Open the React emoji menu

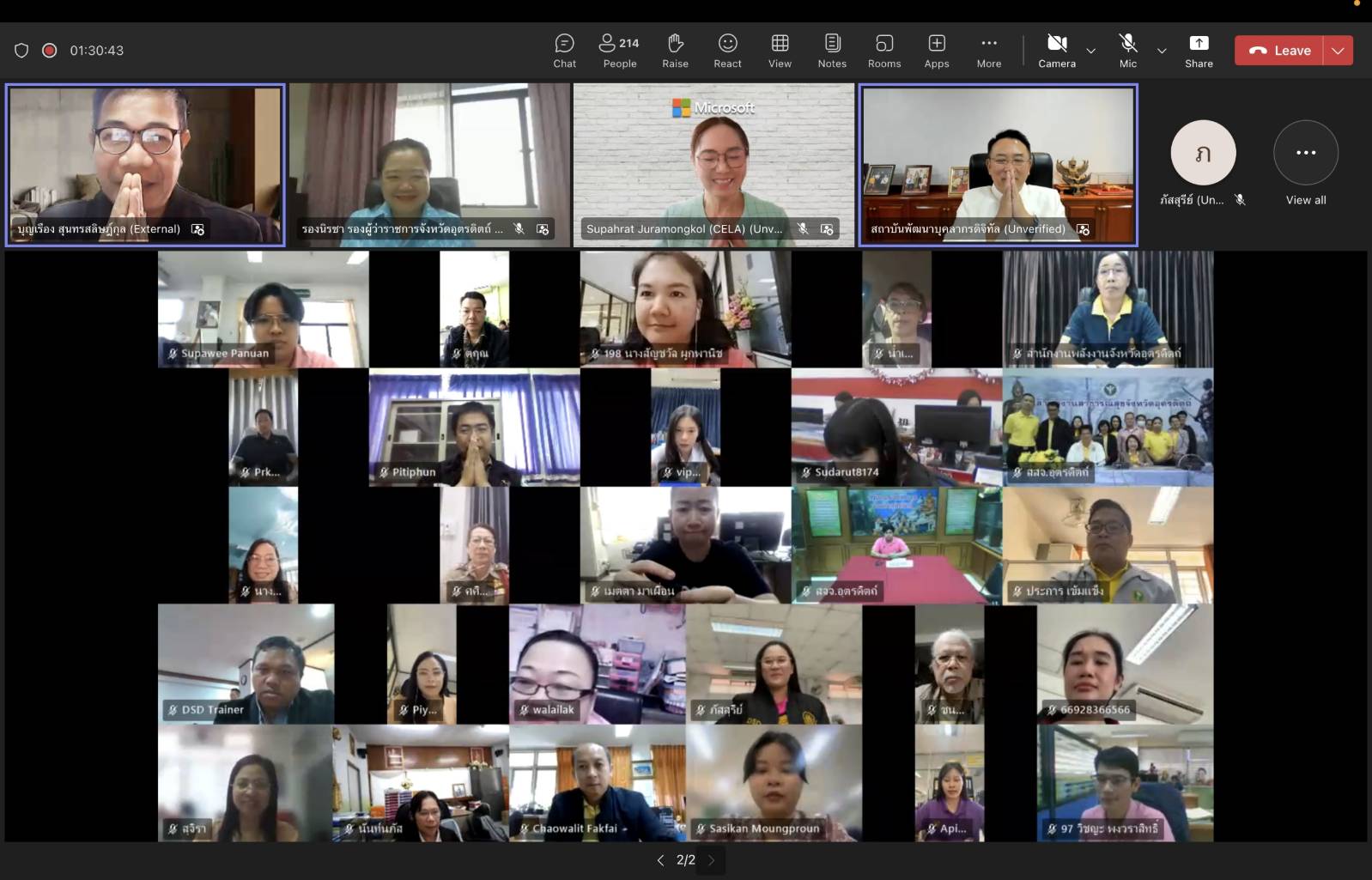(x=727, y=51)
